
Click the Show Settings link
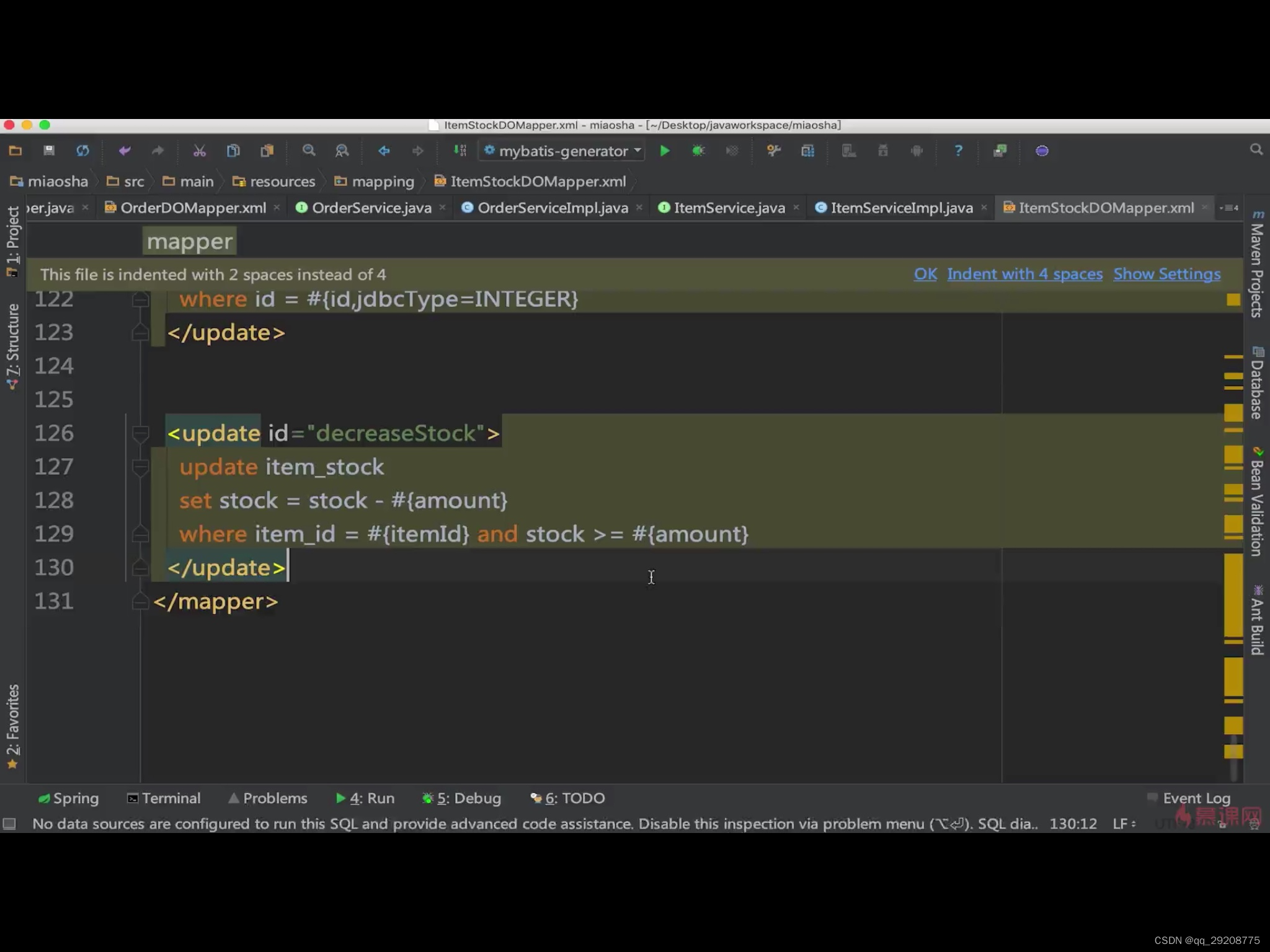point(1166,274)
